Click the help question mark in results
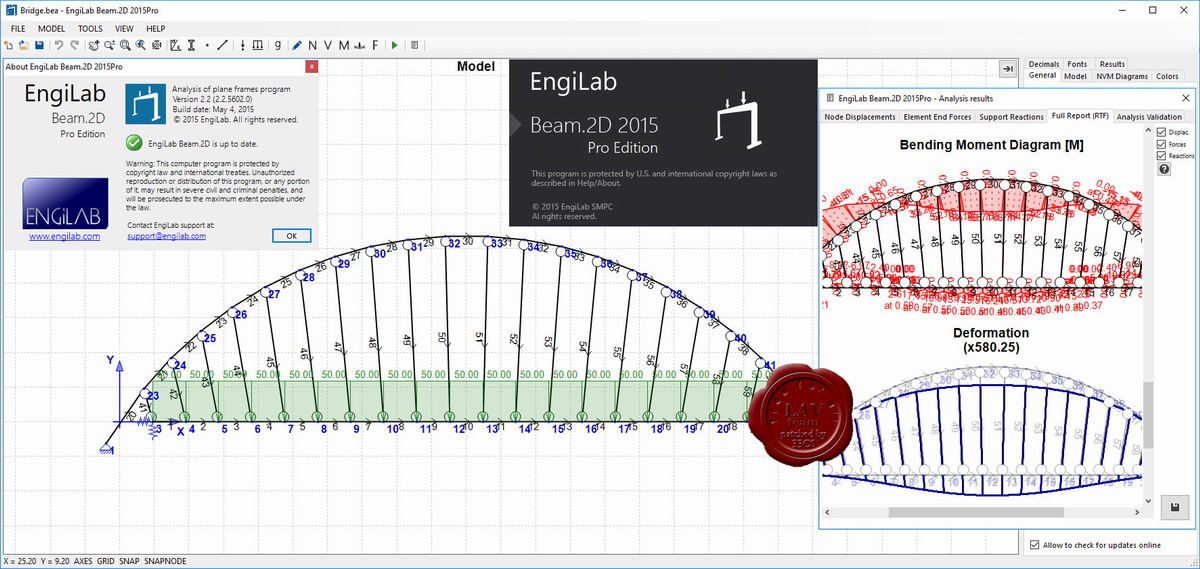Image resolution: width=1200 pixels, height=569 pixels. click(x=1164, y=169)
